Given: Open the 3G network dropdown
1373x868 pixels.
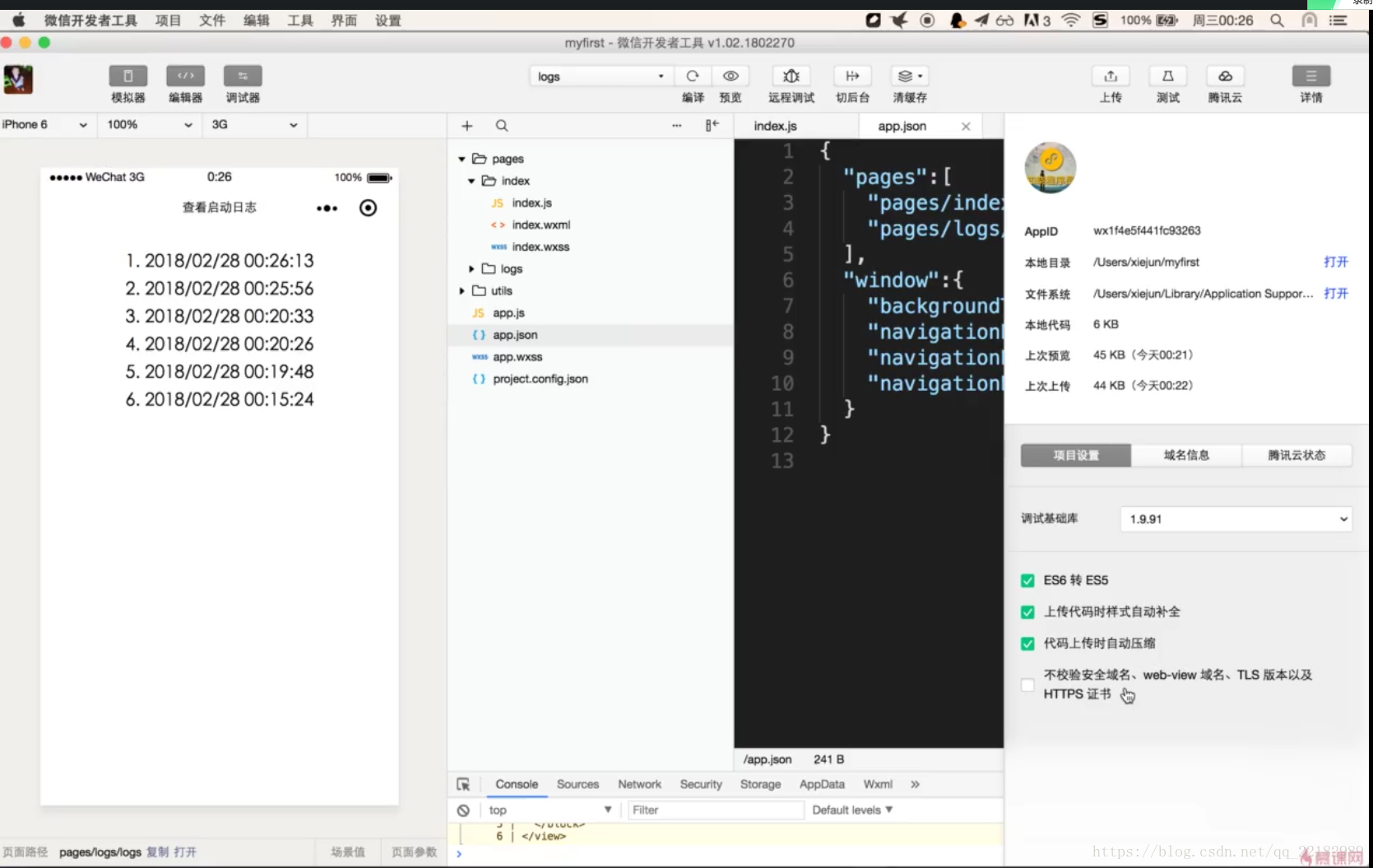Looking at the screenshot, I should coord(254,125).
